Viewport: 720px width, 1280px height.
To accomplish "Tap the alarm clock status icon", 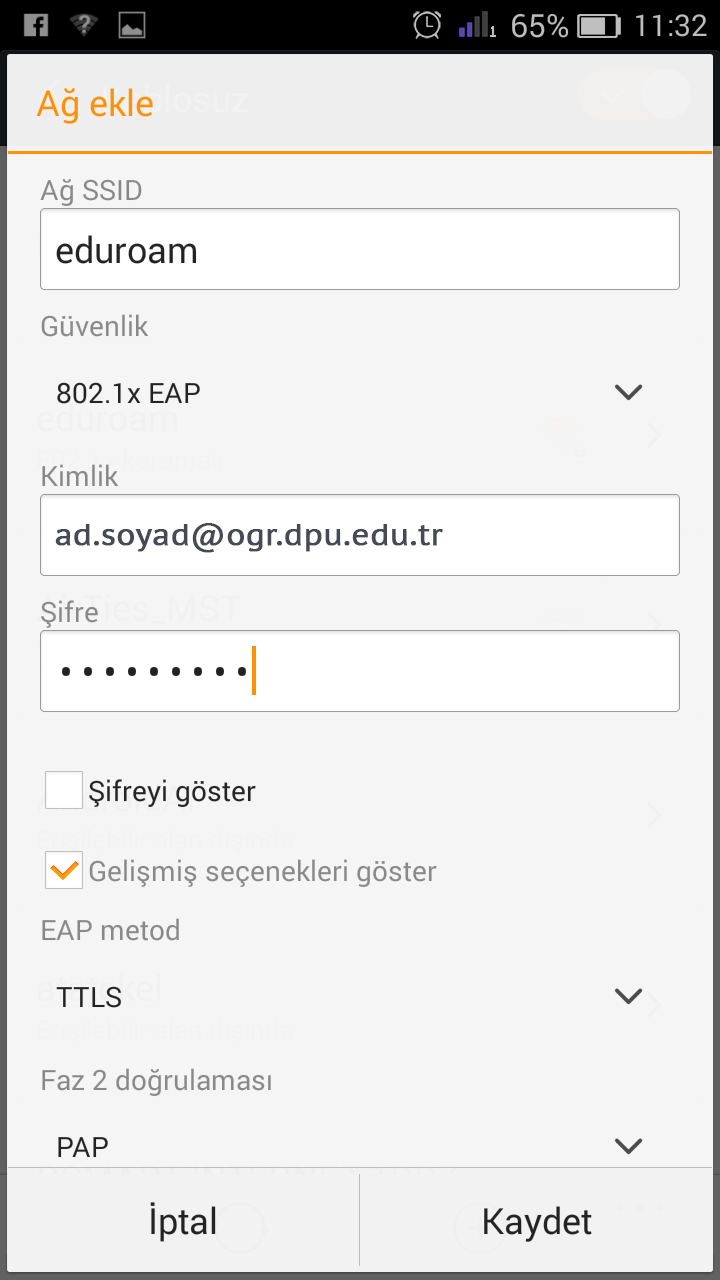I will point(427,25).
